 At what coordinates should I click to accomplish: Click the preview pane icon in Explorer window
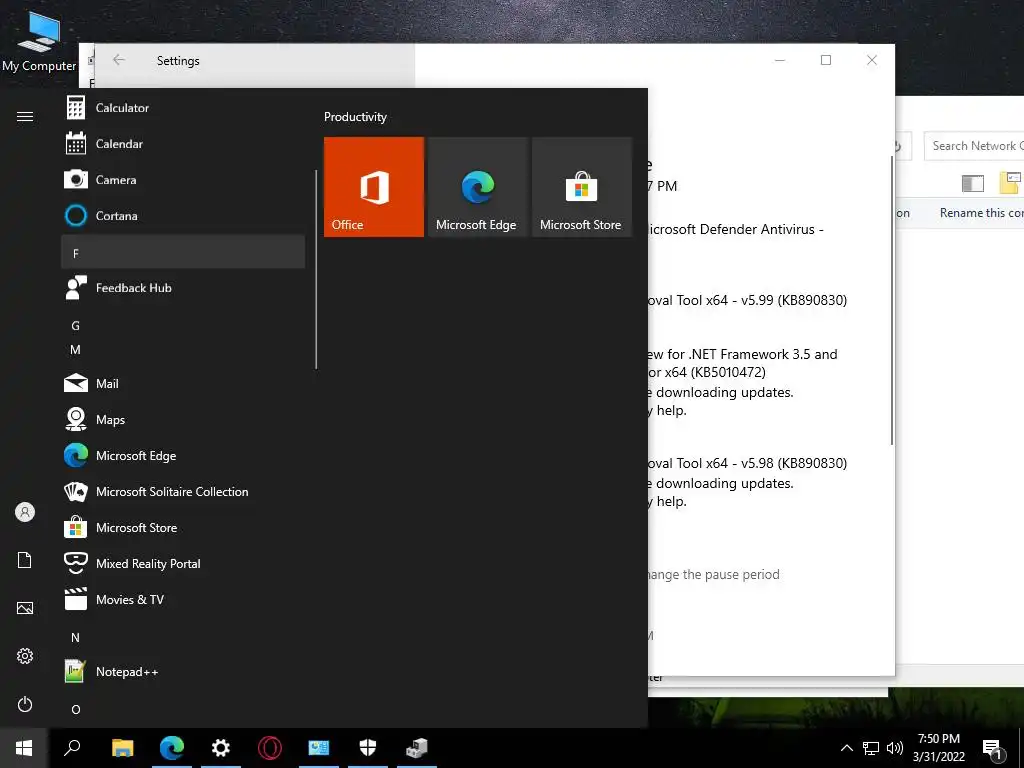pos(972,184)
